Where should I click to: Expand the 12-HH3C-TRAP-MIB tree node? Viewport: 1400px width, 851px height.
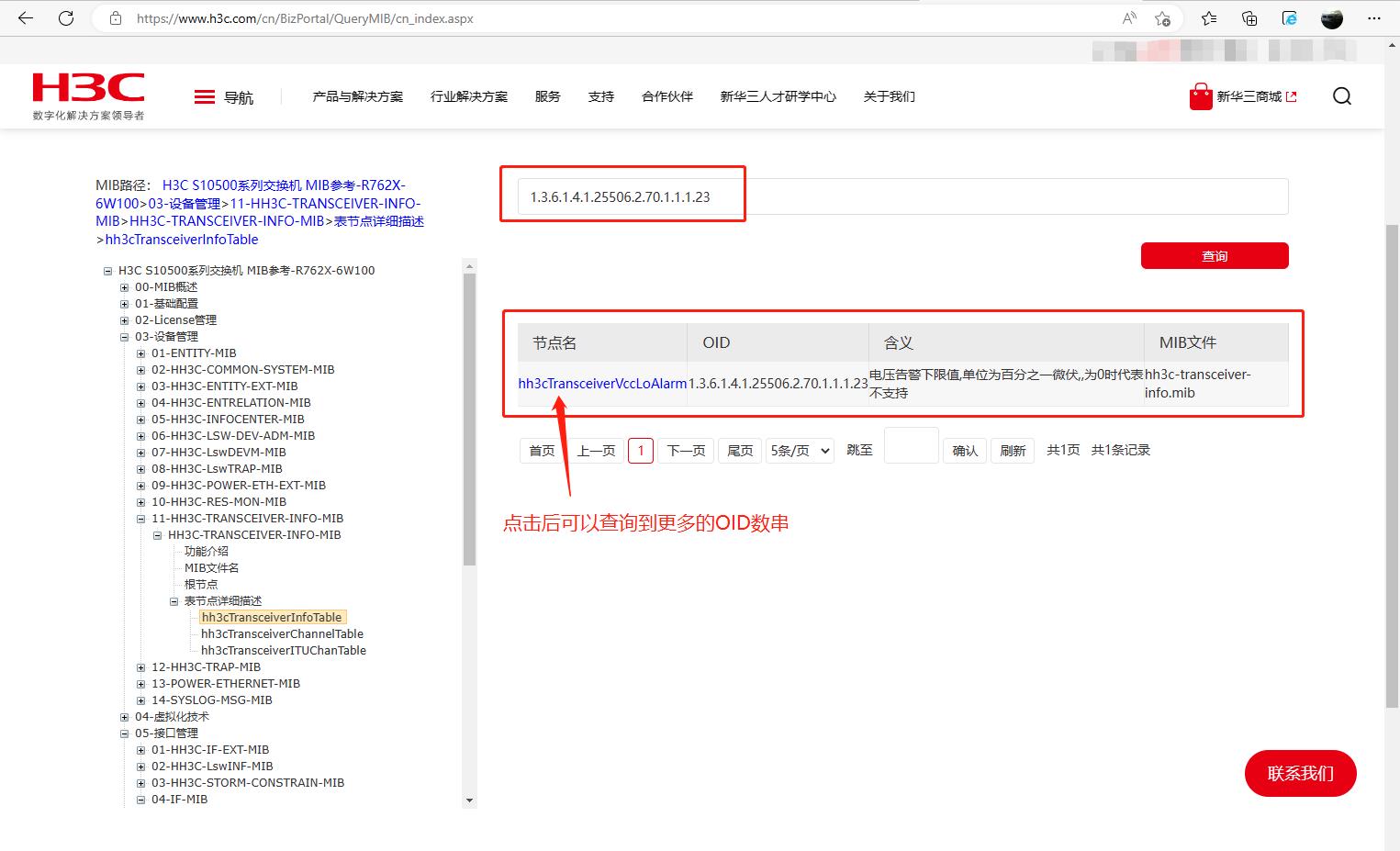point(141,667)
